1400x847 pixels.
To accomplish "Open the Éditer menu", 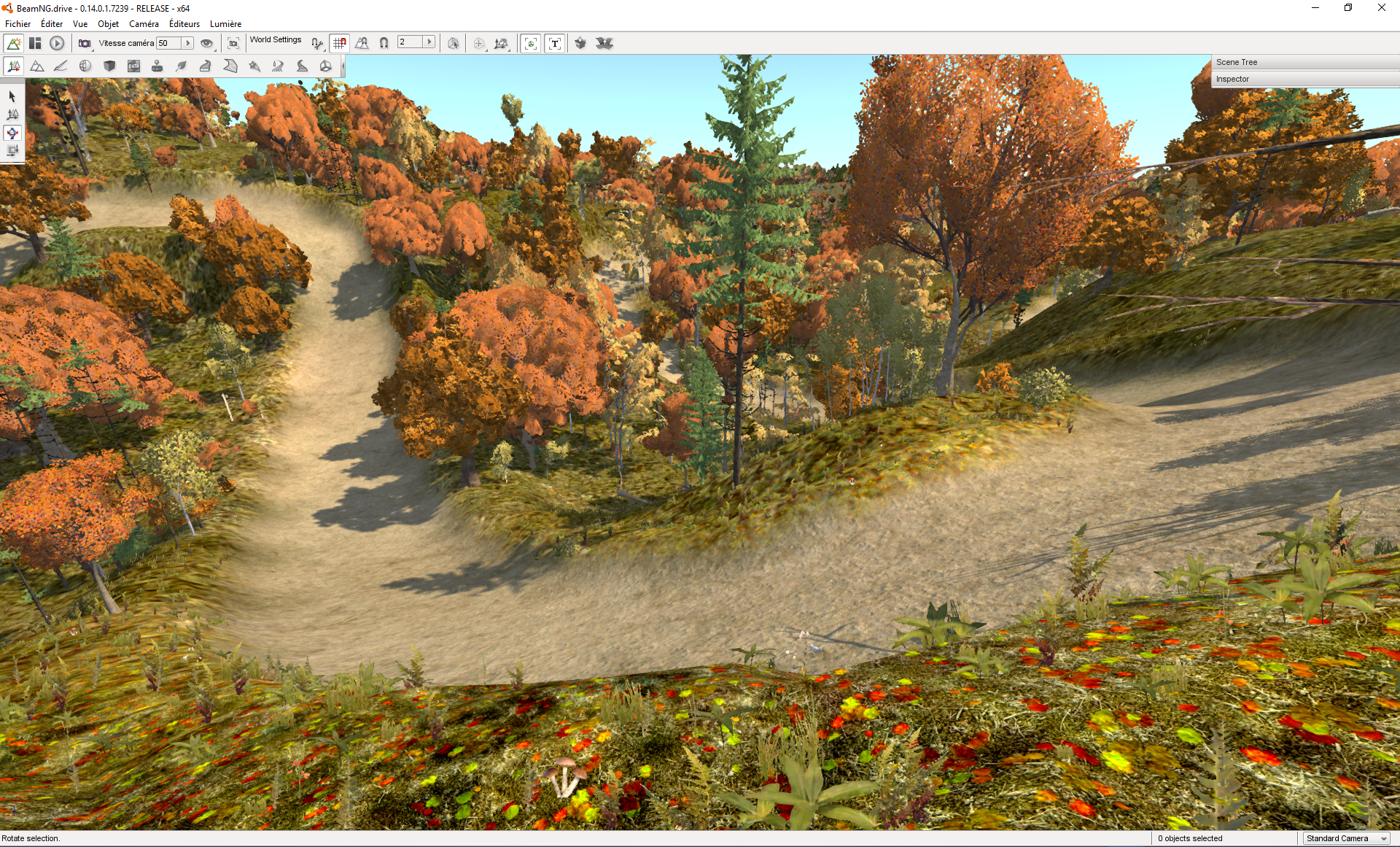I will point(51,24).
